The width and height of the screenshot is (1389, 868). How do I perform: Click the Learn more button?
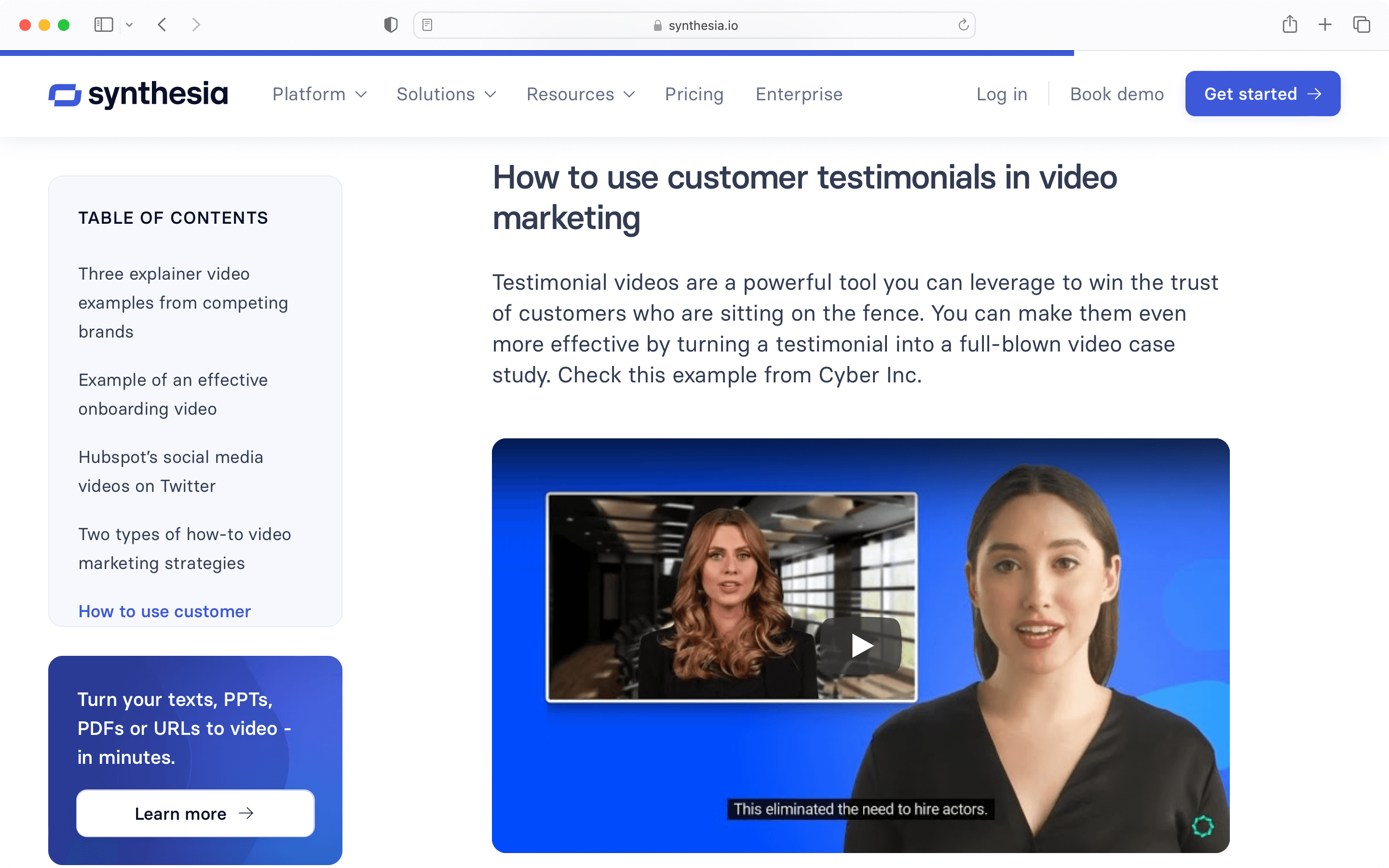pos(195,814)
